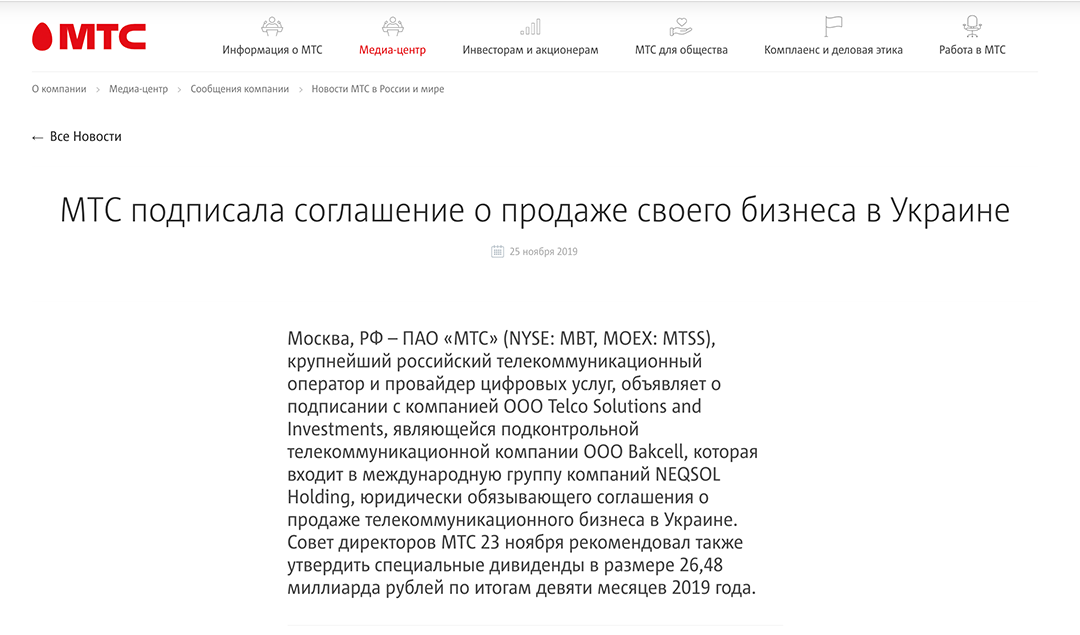Go to МТС для общества section

pyautogui.click(x=681, y=50)
